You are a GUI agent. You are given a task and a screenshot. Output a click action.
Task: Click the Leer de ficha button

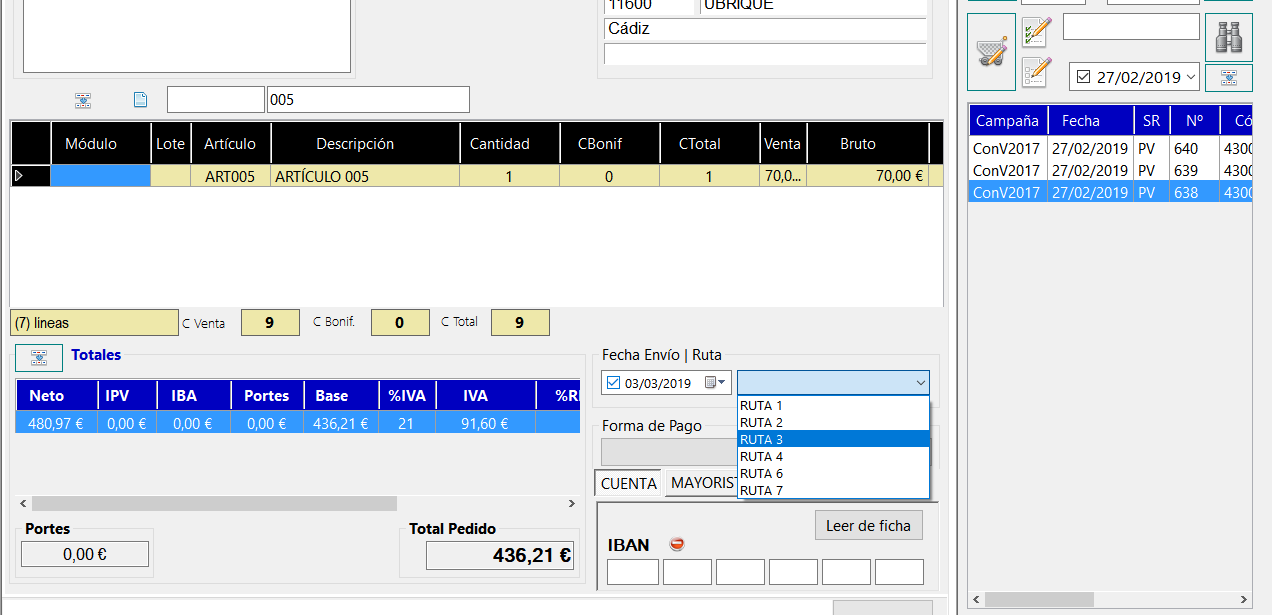[x=868, y=525]
